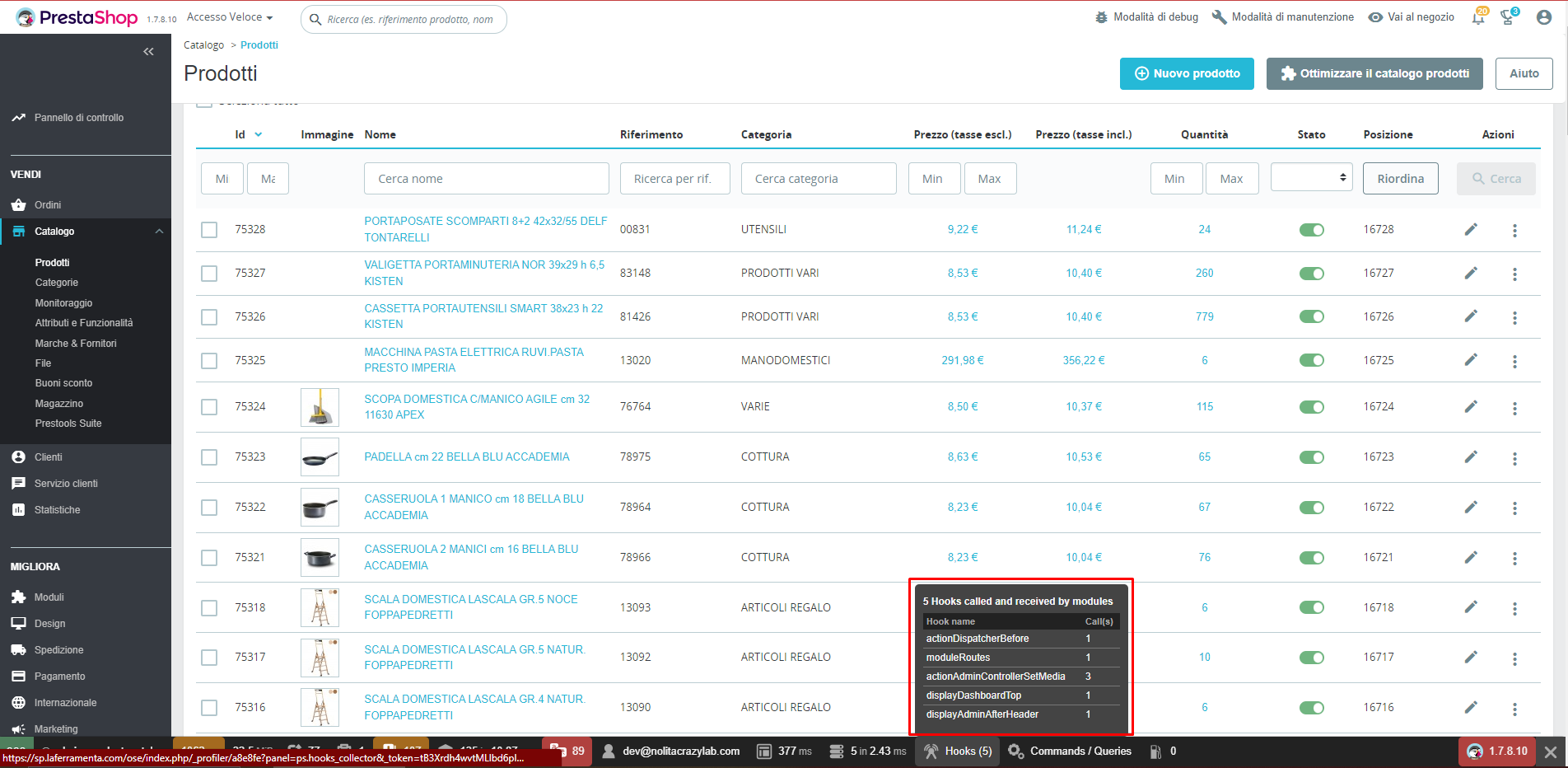The width and height of the screenshot is (1568, 768).
Task: Open Categorie in the sidebar
Action: click(x=57, y=283)
